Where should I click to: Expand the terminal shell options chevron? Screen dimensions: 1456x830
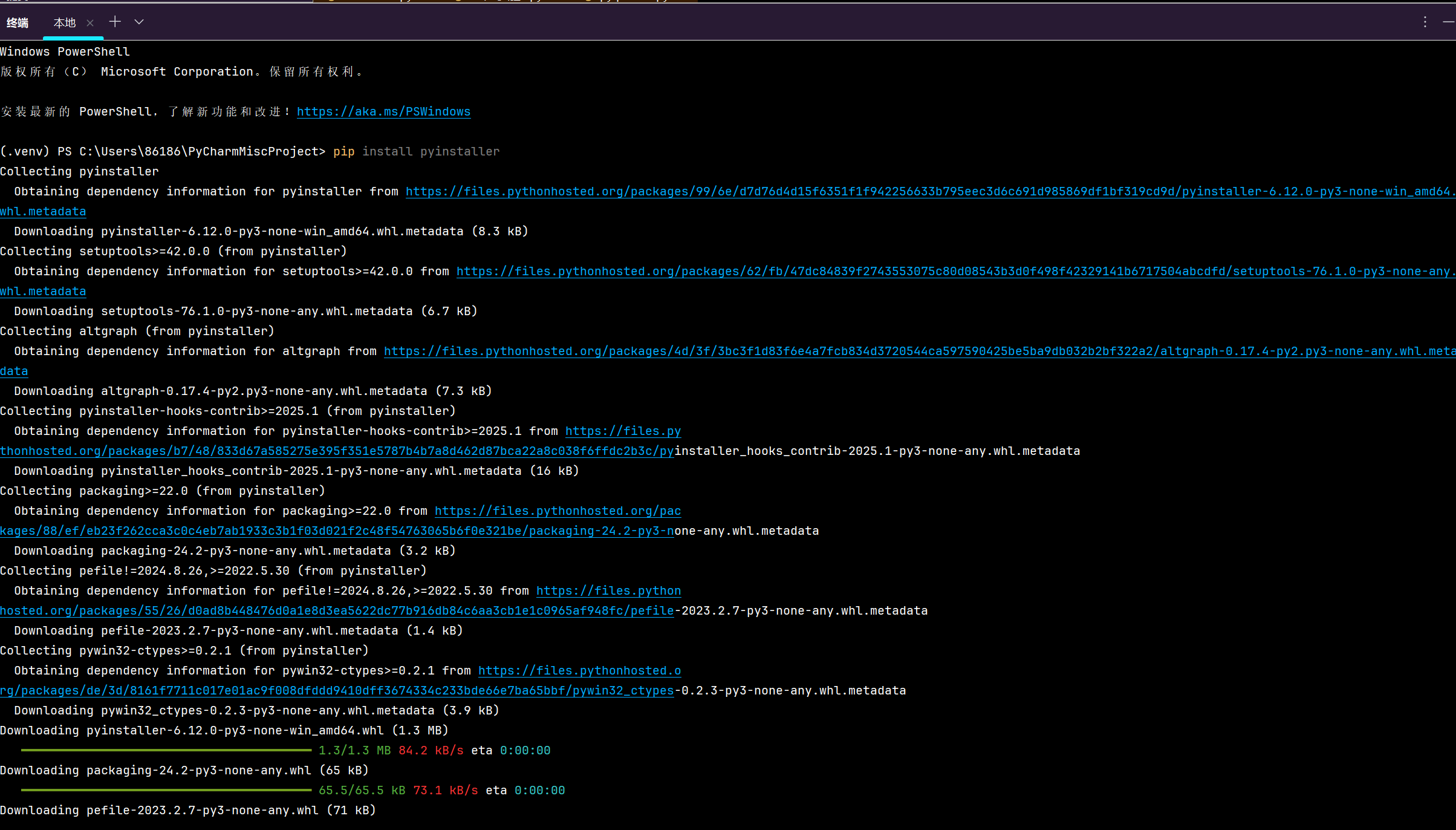tap(139, 22)
